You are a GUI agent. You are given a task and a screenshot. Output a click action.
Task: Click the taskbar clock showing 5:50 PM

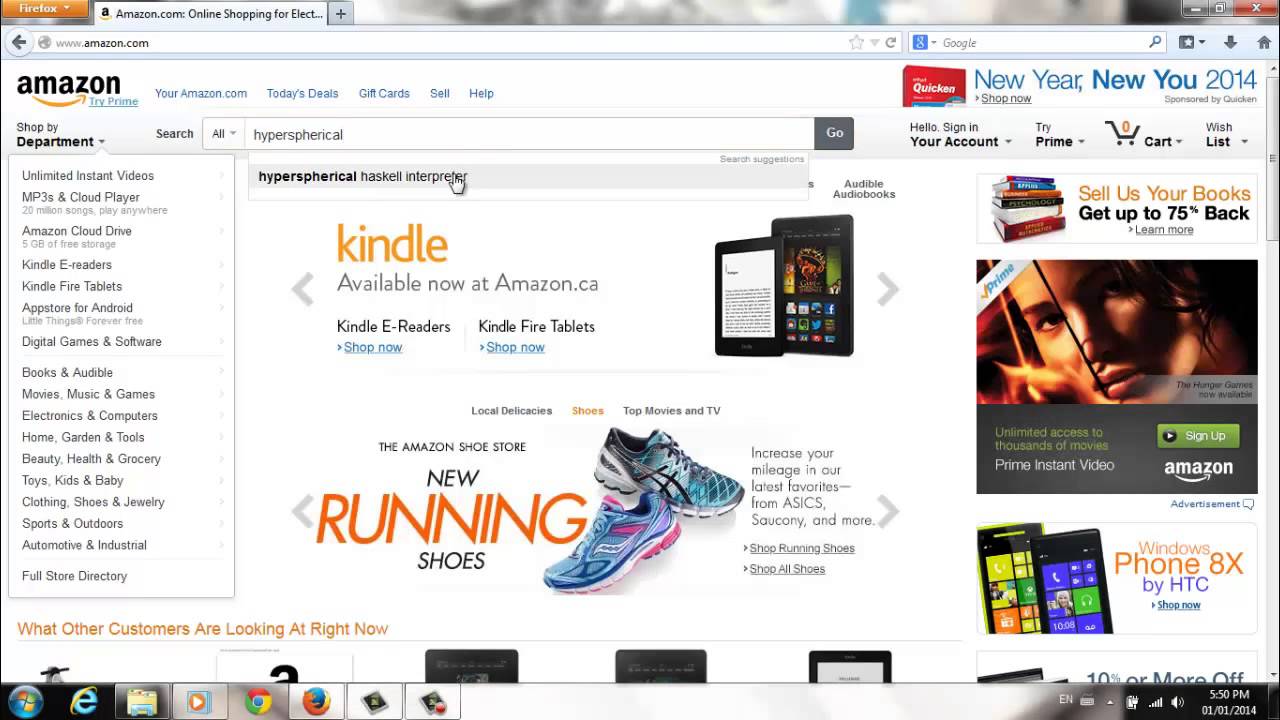tap(1228, 702)
